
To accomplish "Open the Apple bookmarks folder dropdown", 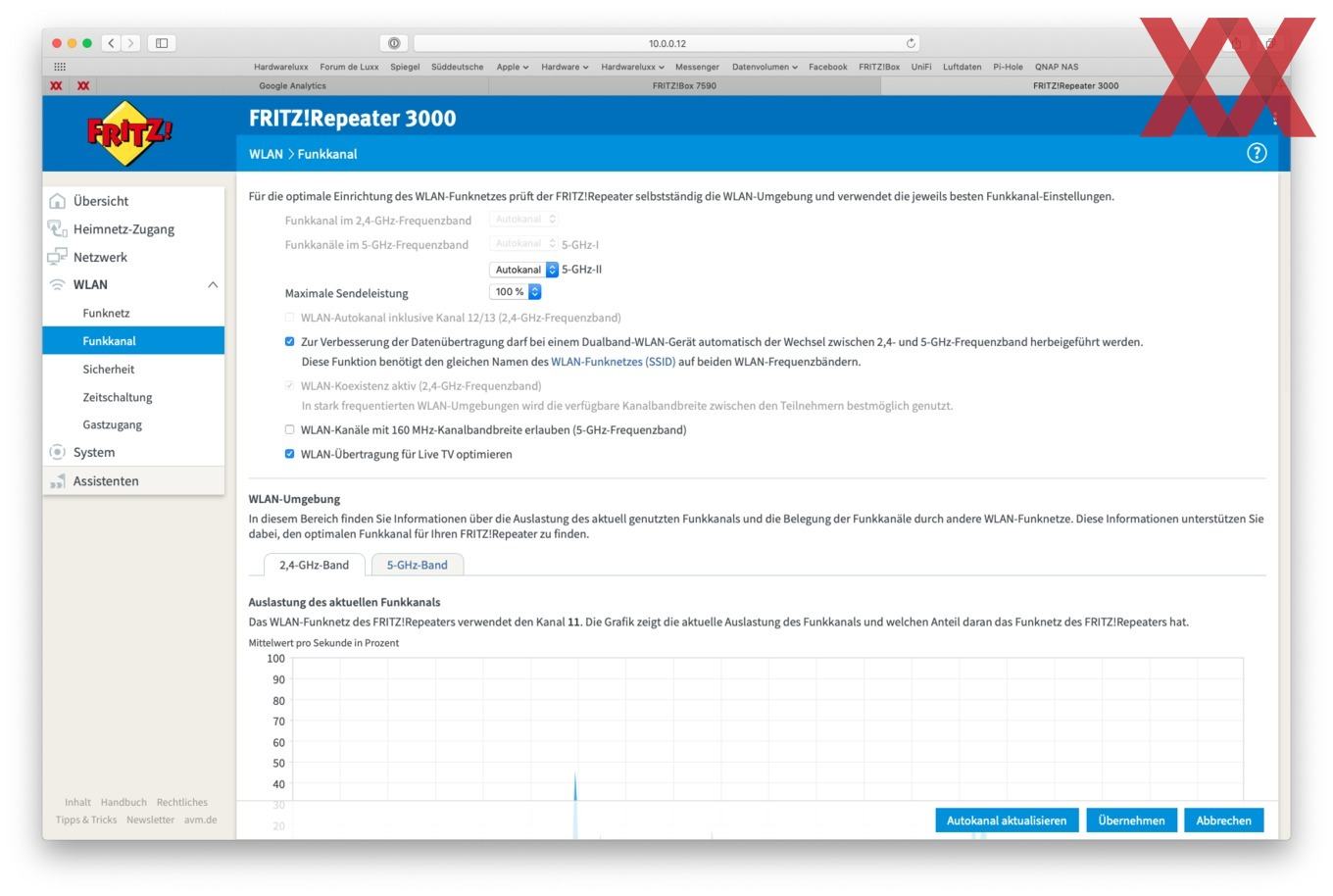I will click(512, 67).
